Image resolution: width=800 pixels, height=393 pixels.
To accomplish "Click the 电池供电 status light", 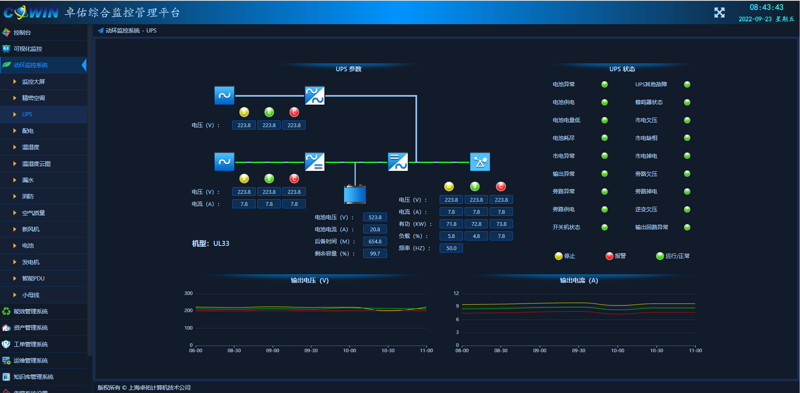I will tap(605, 102).
